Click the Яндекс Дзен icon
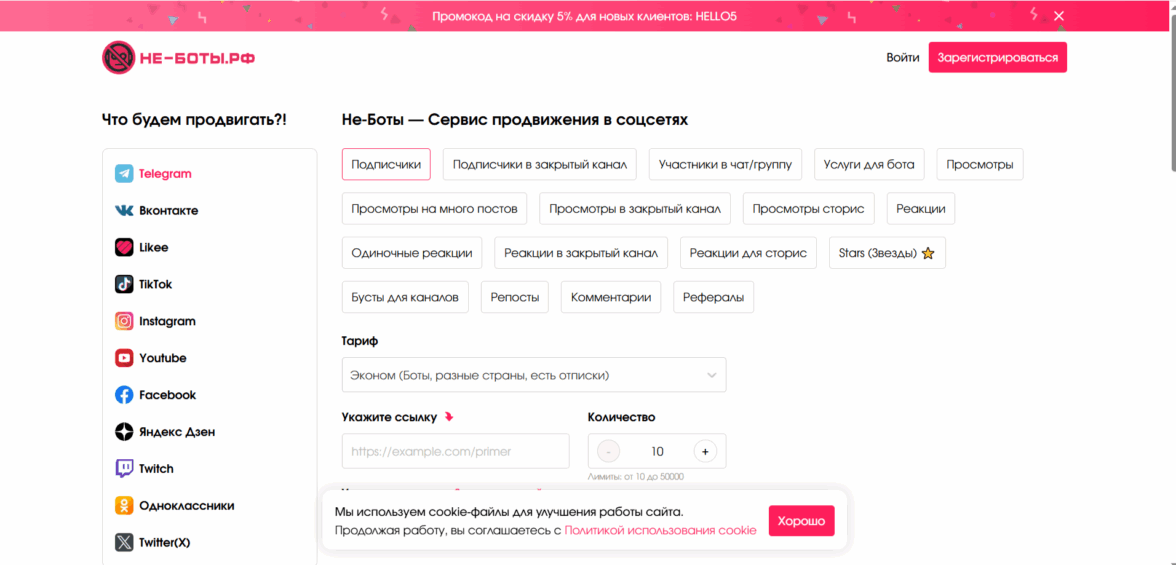Image resolution: width=1176 pixels, height=565 pixels. tap(124, 432)
